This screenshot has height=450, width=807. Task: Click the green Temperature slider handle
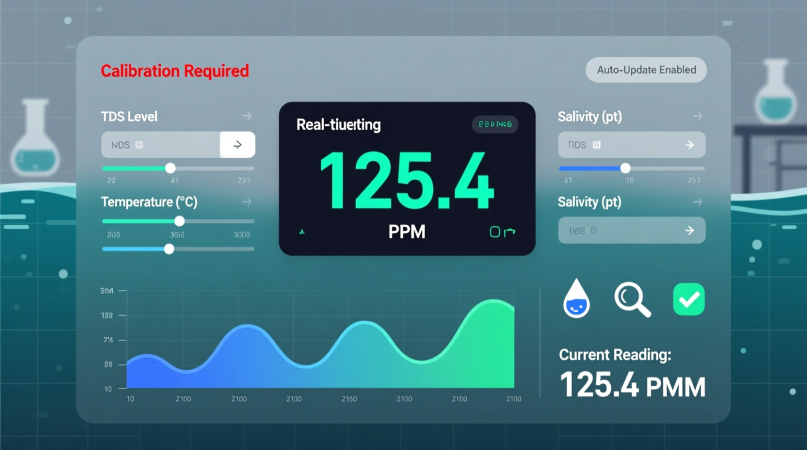pyautogui.click(x=180, y=221)
